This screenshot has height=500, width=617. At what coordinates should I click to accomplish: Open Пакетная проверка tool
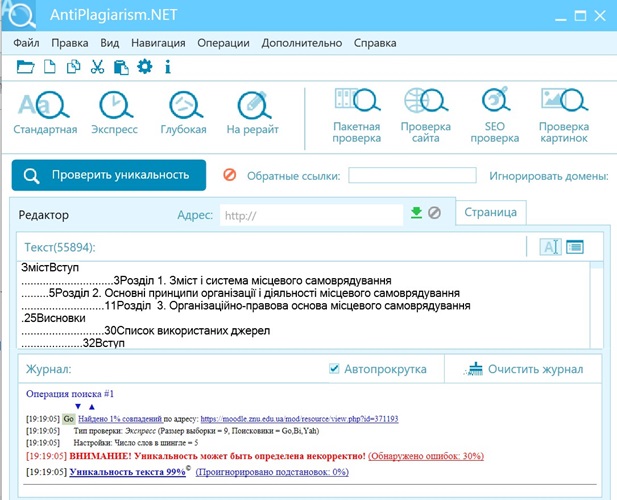pos(357,116)
